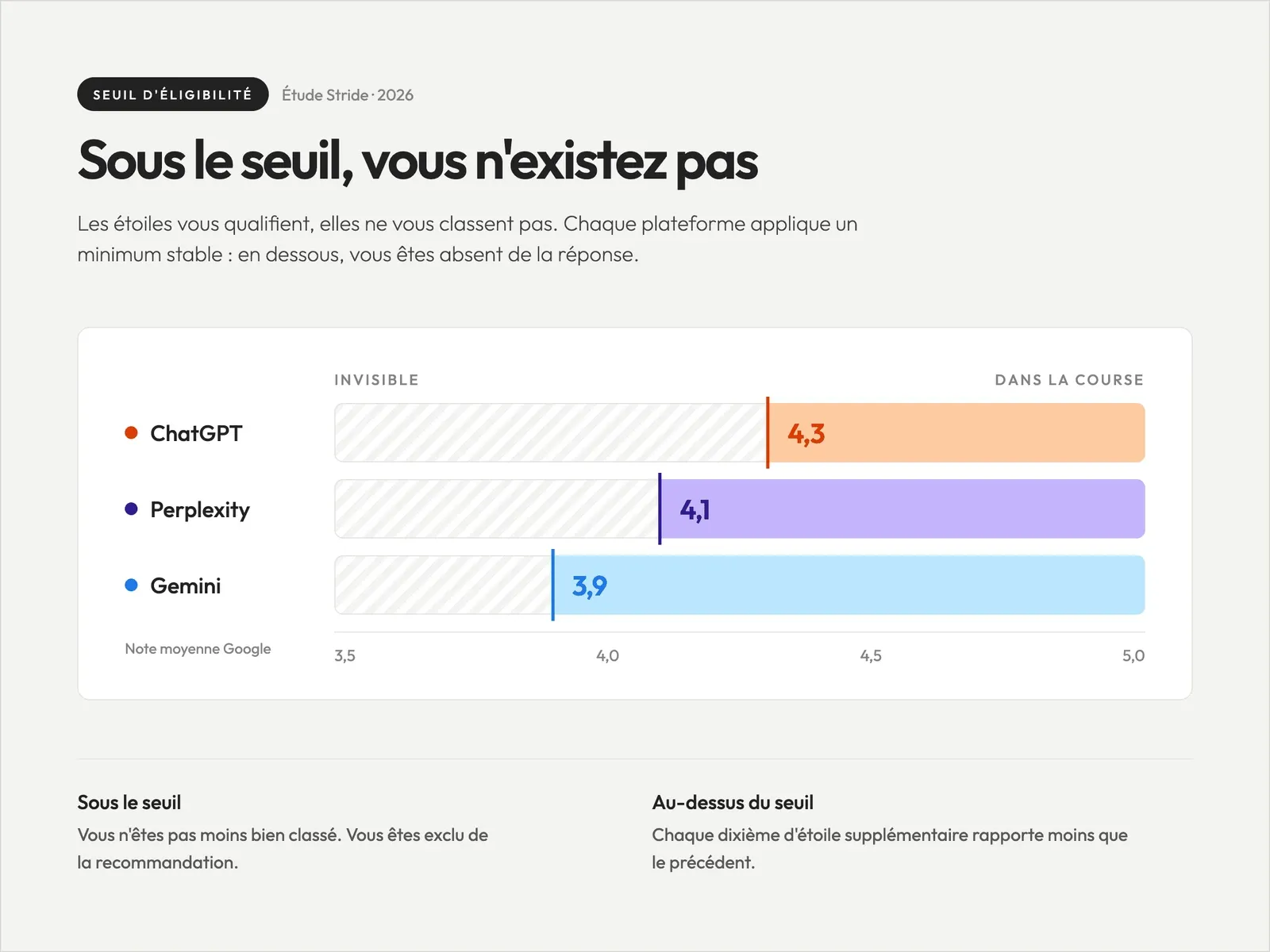Click the blue Gemini legend dot
Image resolution: width=1270 pixels, height=952 pixels.
coord(132,585)
